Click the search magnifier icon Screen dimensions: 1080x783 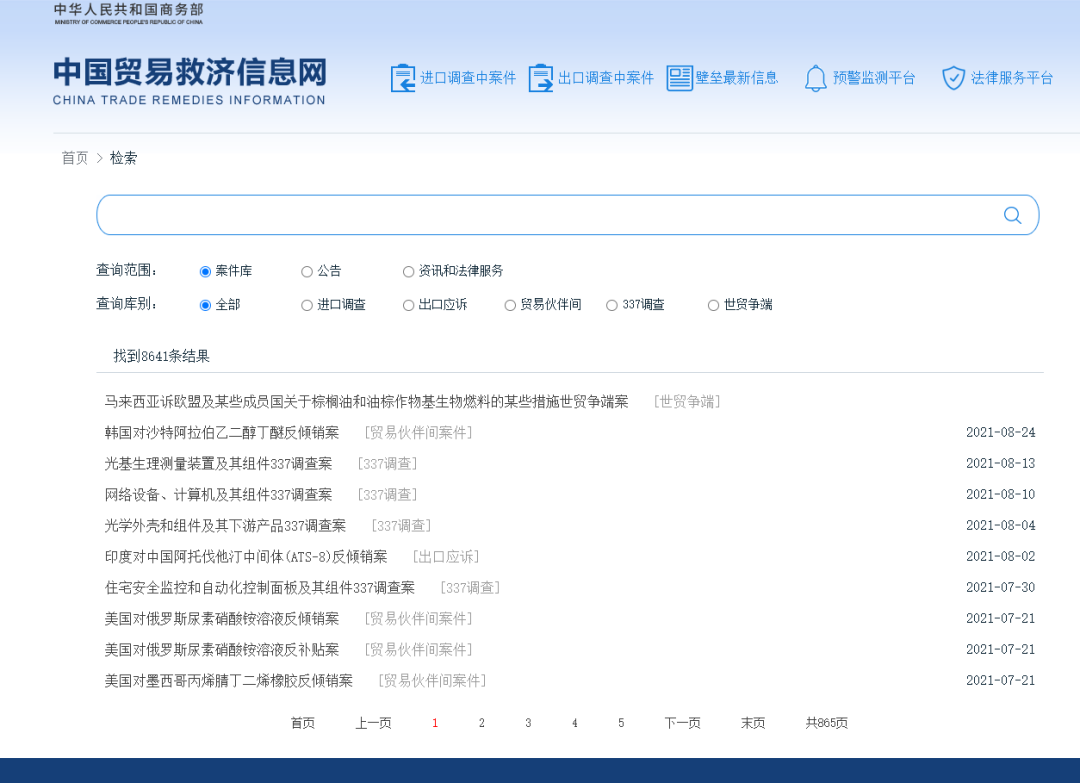pyautogui.click(x=1011, y=214)
